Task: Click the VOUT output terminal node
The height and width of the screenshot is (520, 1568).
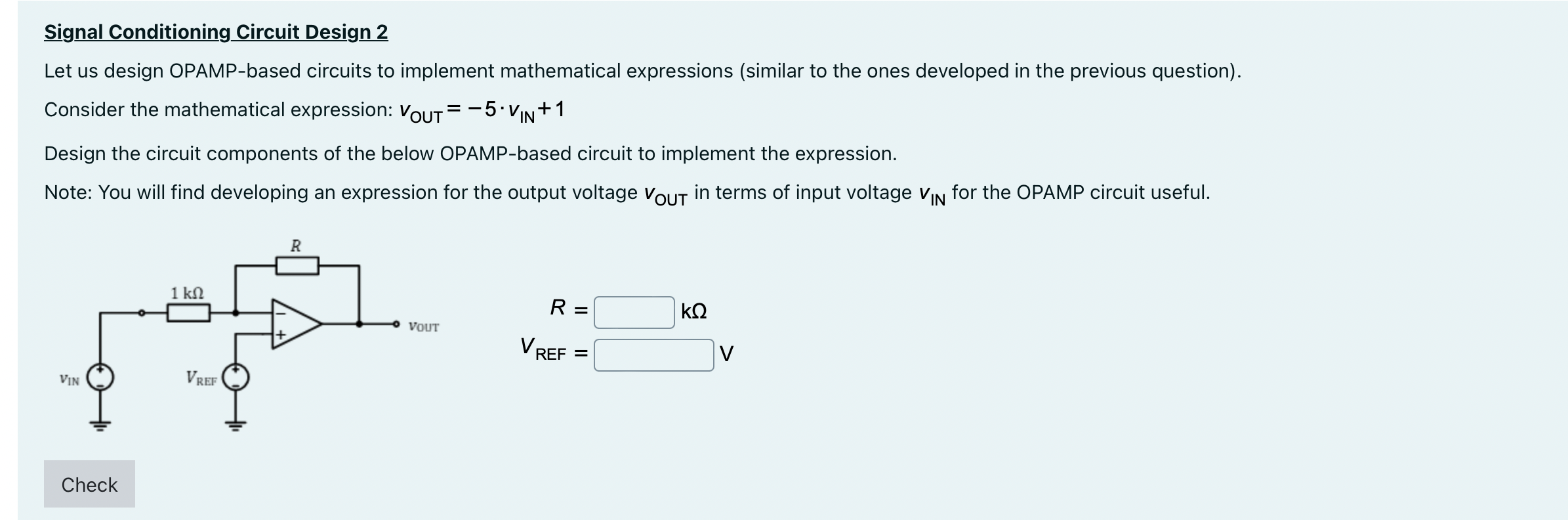Action: (x=397, y=324)
